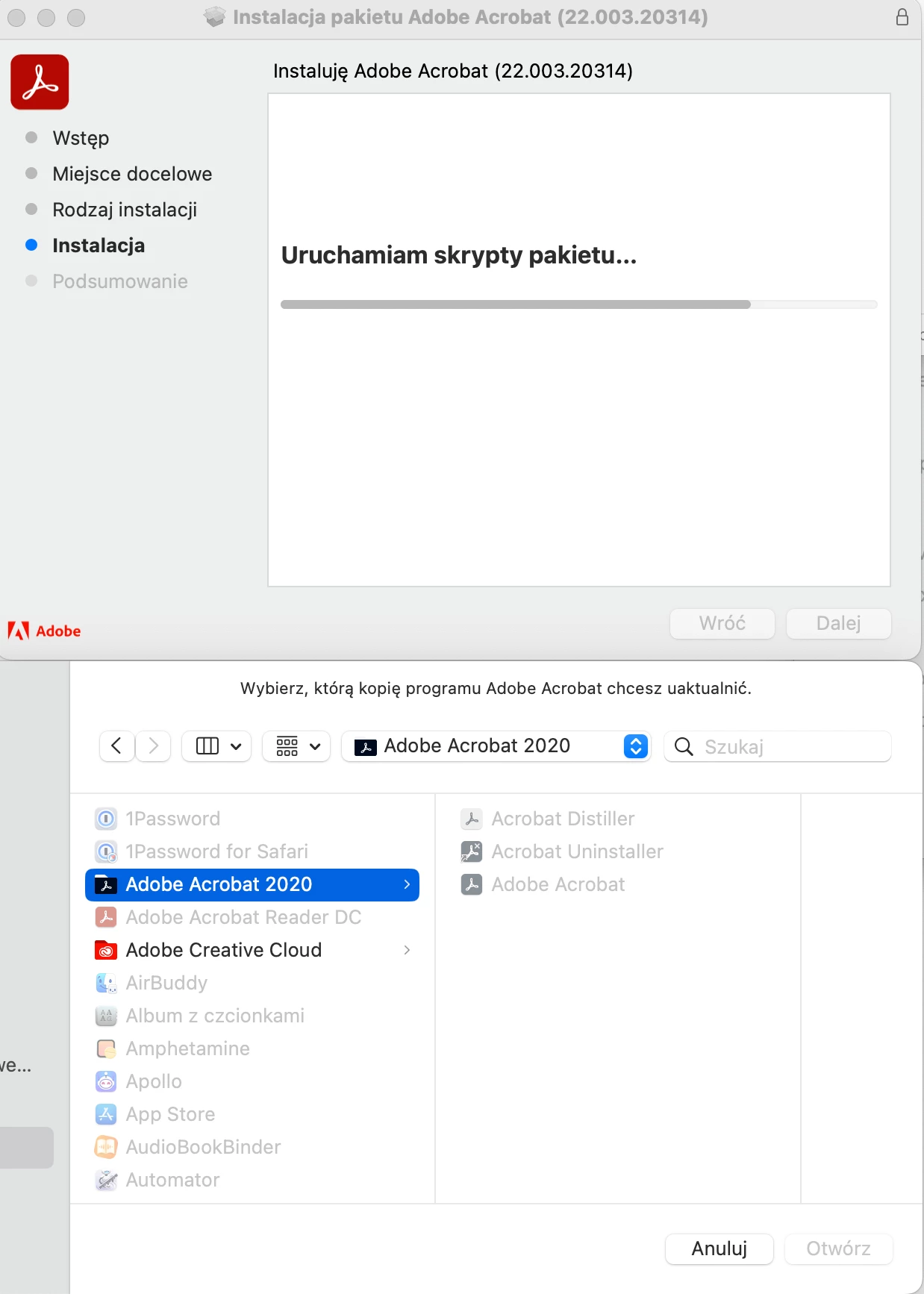Click the Adobe Acrobat app icon in second column
The height and width of the screenshot is (1294, 924).
[x=472, y=884]
